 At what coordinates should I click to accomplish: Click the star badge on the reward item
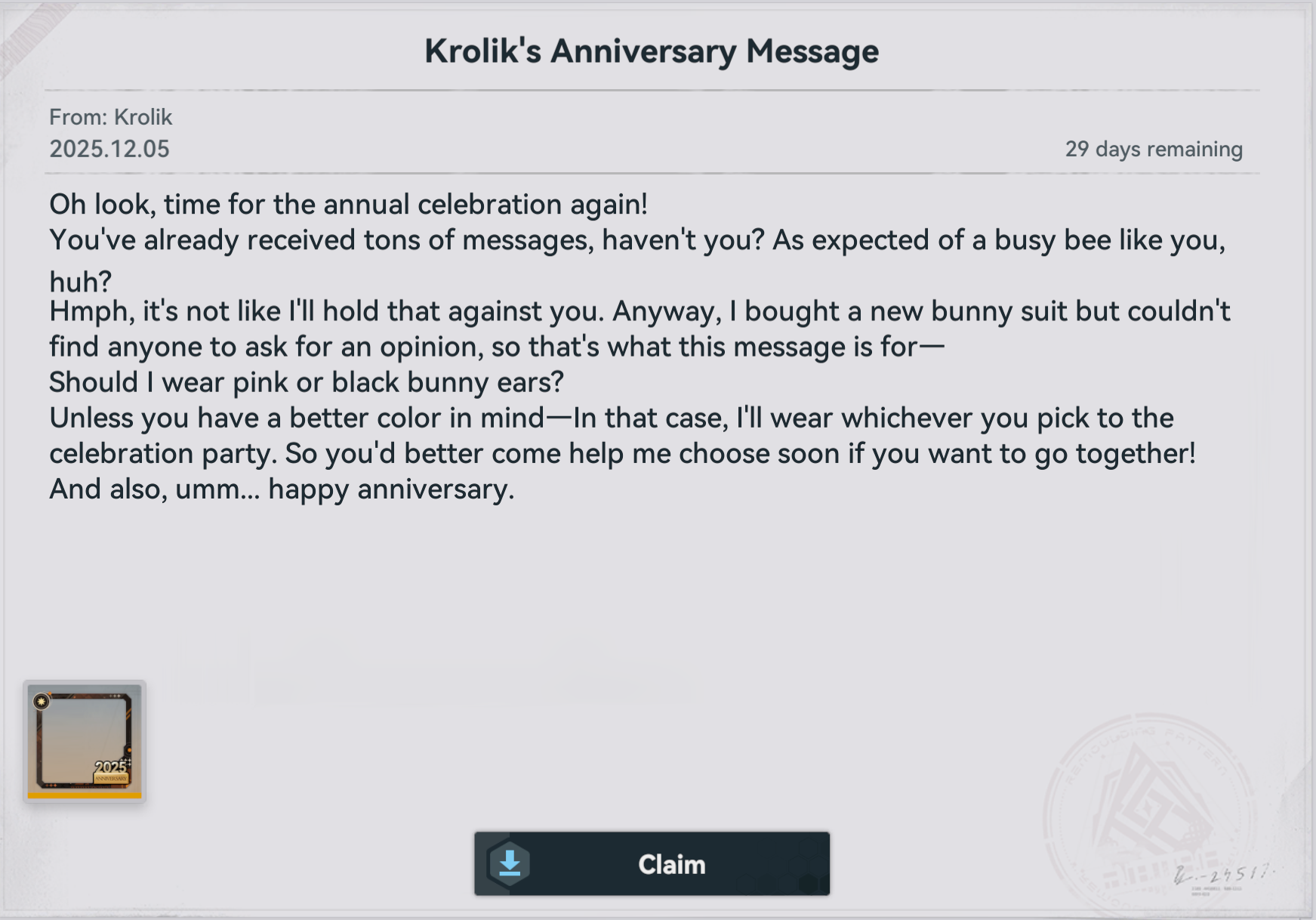tap(42, 702)
